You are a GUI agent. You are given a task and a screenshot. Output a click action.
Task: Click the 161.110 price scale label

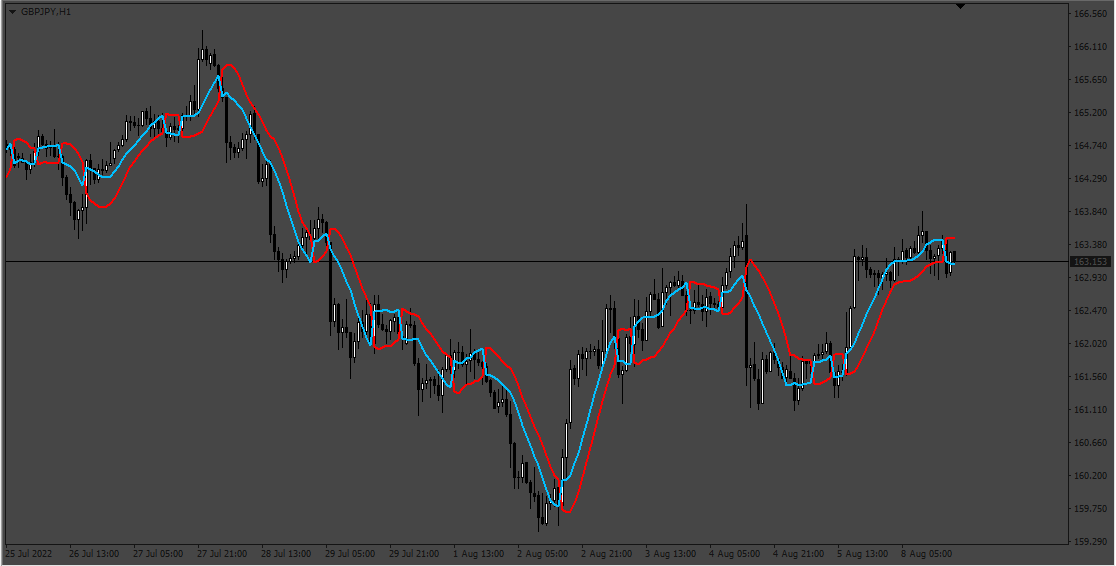(1090, 410)
